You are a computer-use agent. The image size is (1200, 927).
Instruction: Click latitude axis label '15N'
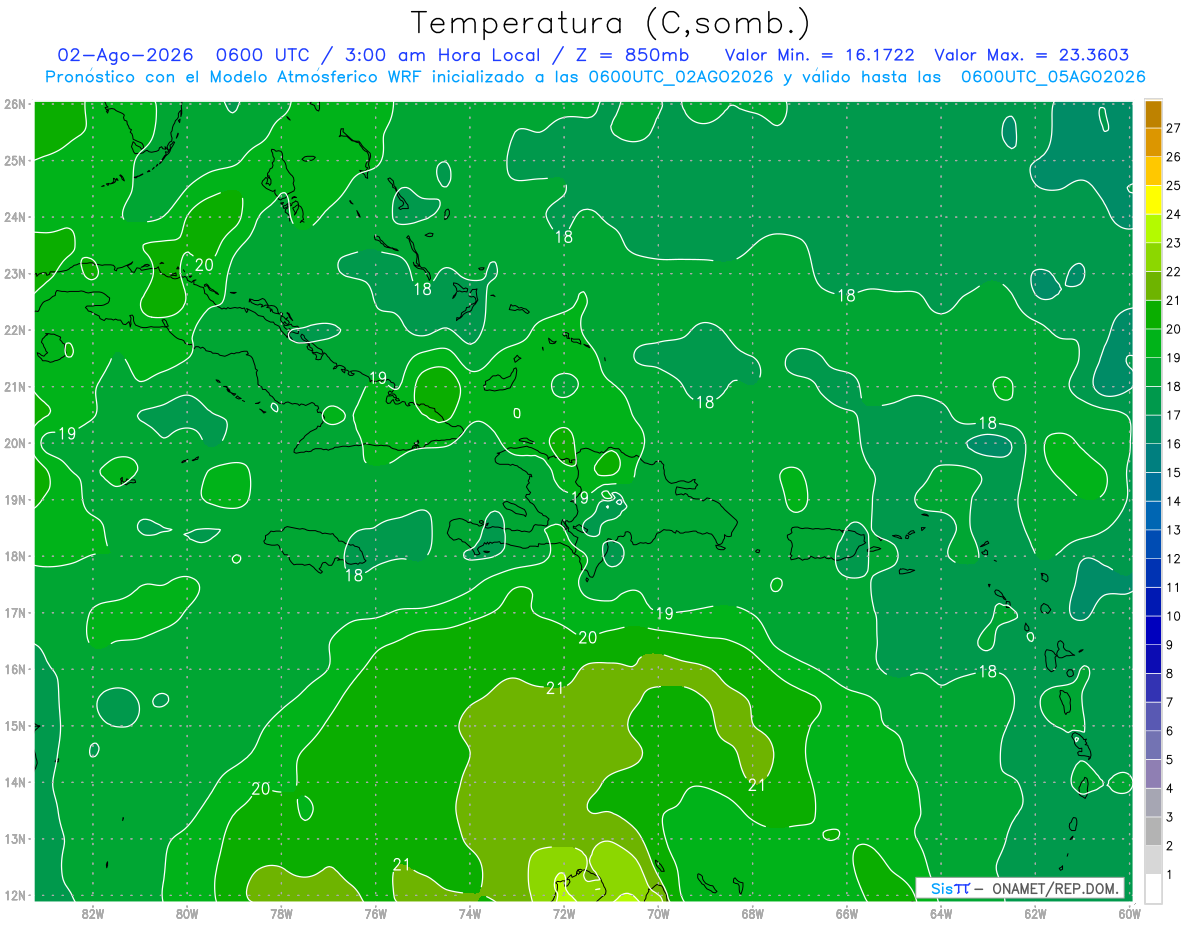14,725
